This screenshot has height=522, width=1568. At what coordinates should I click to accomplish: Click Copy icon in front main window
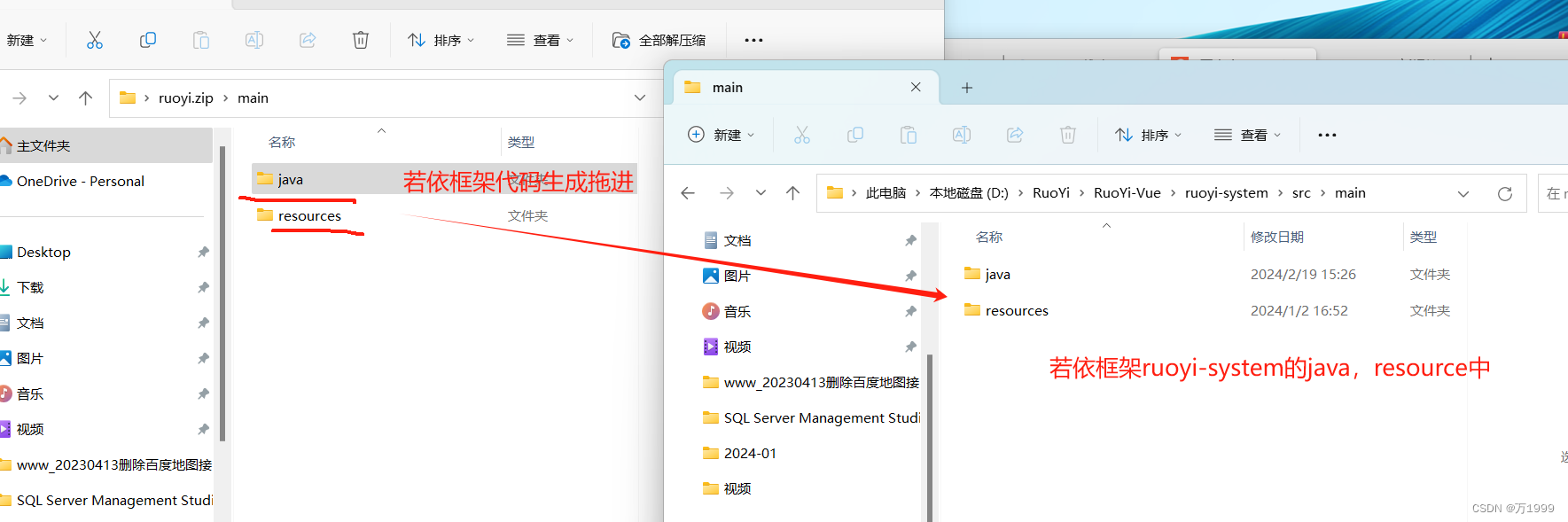tap(855, 135)
